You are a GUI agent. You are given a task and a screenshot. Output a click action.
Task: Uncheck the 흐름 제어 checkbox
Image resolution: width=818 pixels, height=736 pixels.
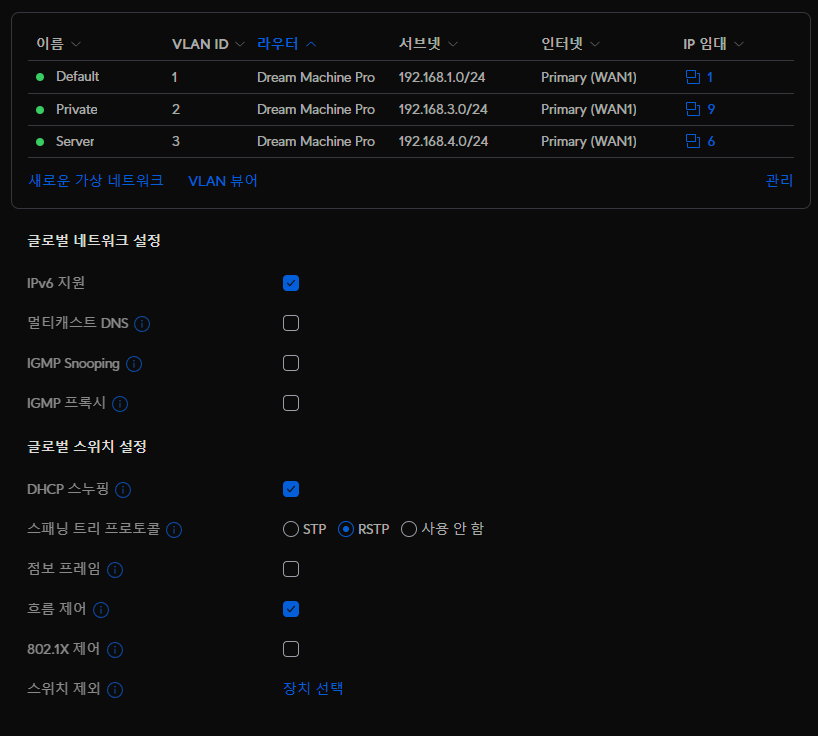coord(291,609)
